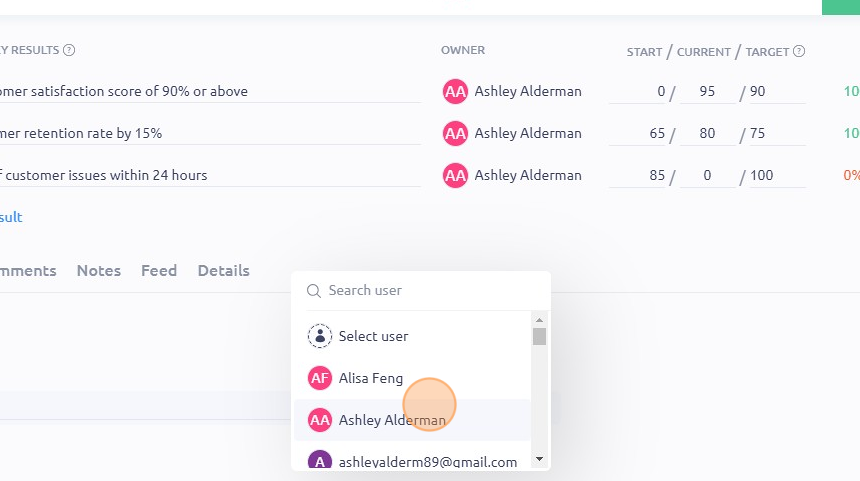The image size is (860, 481).
Task: Switch to the Notes tab
Action: pos(99,270)
